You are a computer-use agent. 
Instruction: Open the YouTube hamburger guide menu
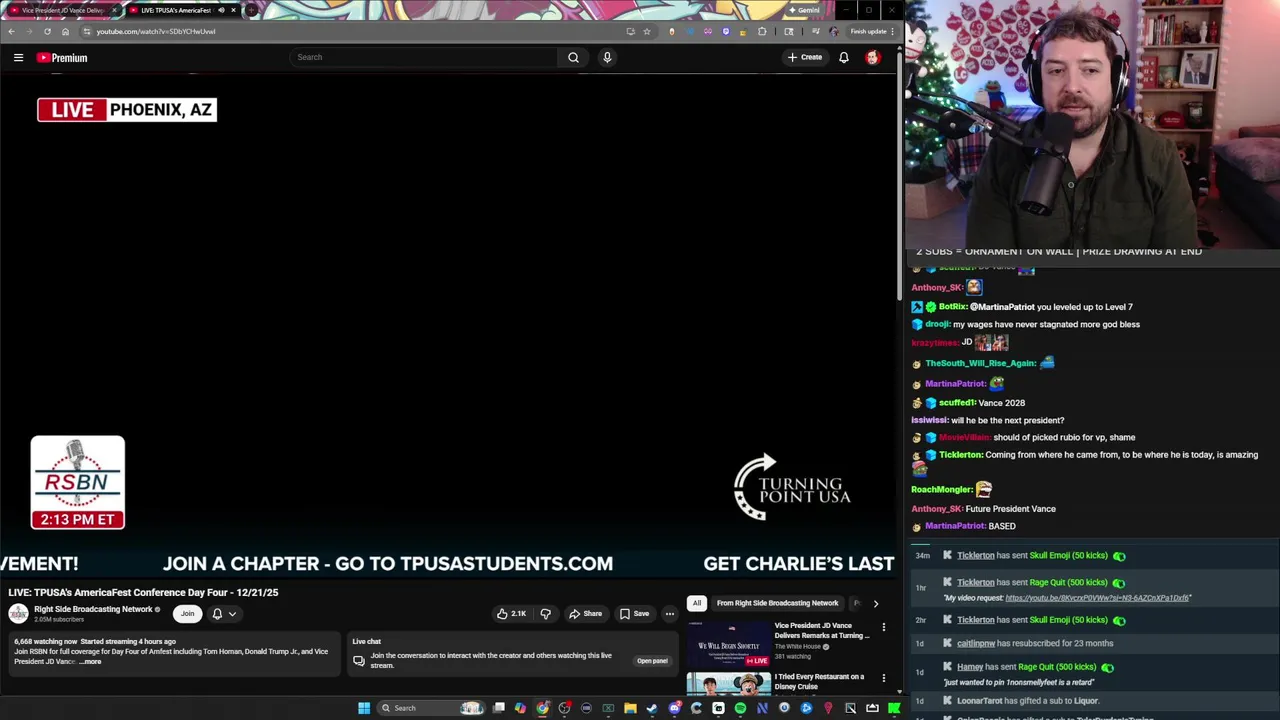tap(18, 57)
